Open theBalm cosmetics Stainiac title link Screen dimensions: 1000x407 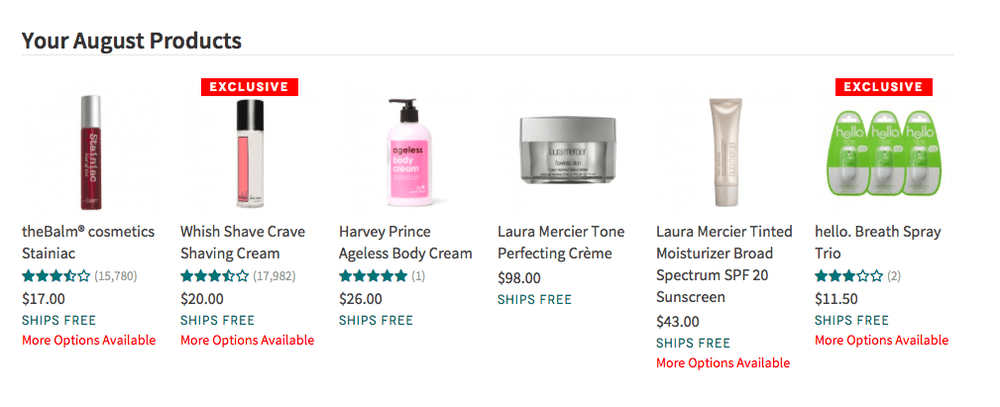[88, 242]
